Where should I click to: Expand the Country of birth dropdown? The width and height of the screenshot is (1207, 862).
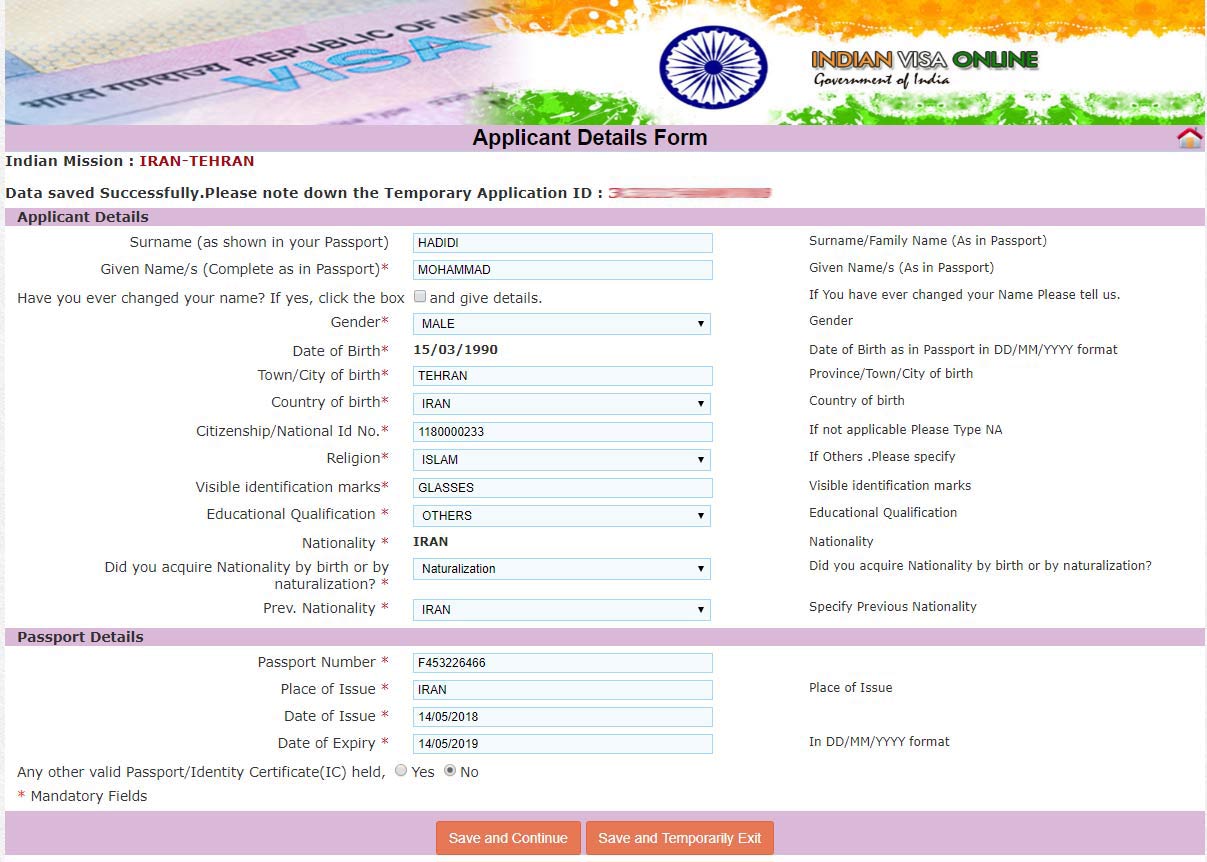pos(561,404)
